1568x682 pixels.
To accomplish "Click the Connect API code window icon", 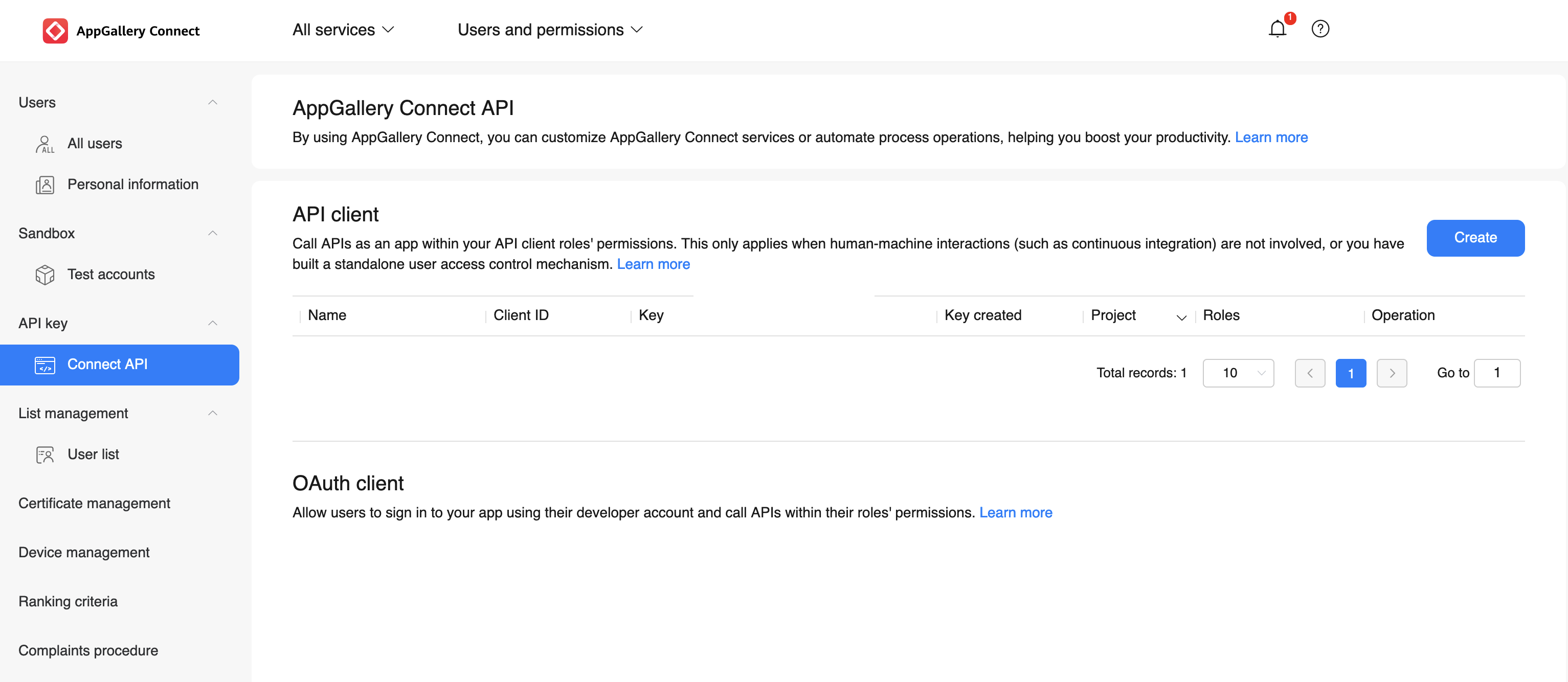I will [x=44, y=365].
